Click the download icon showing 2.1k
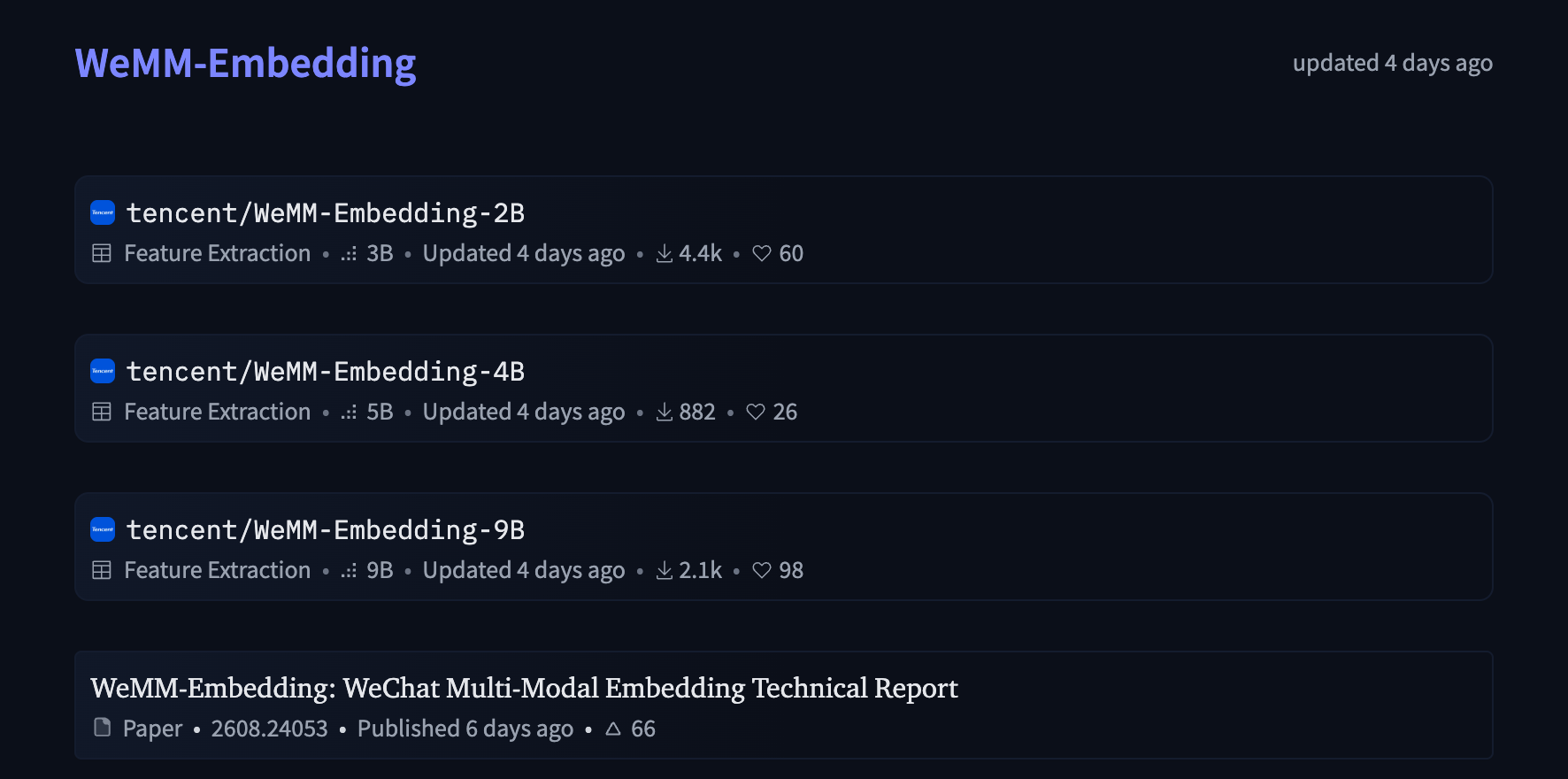The image size is (1568, 779). tap(665, 571)
